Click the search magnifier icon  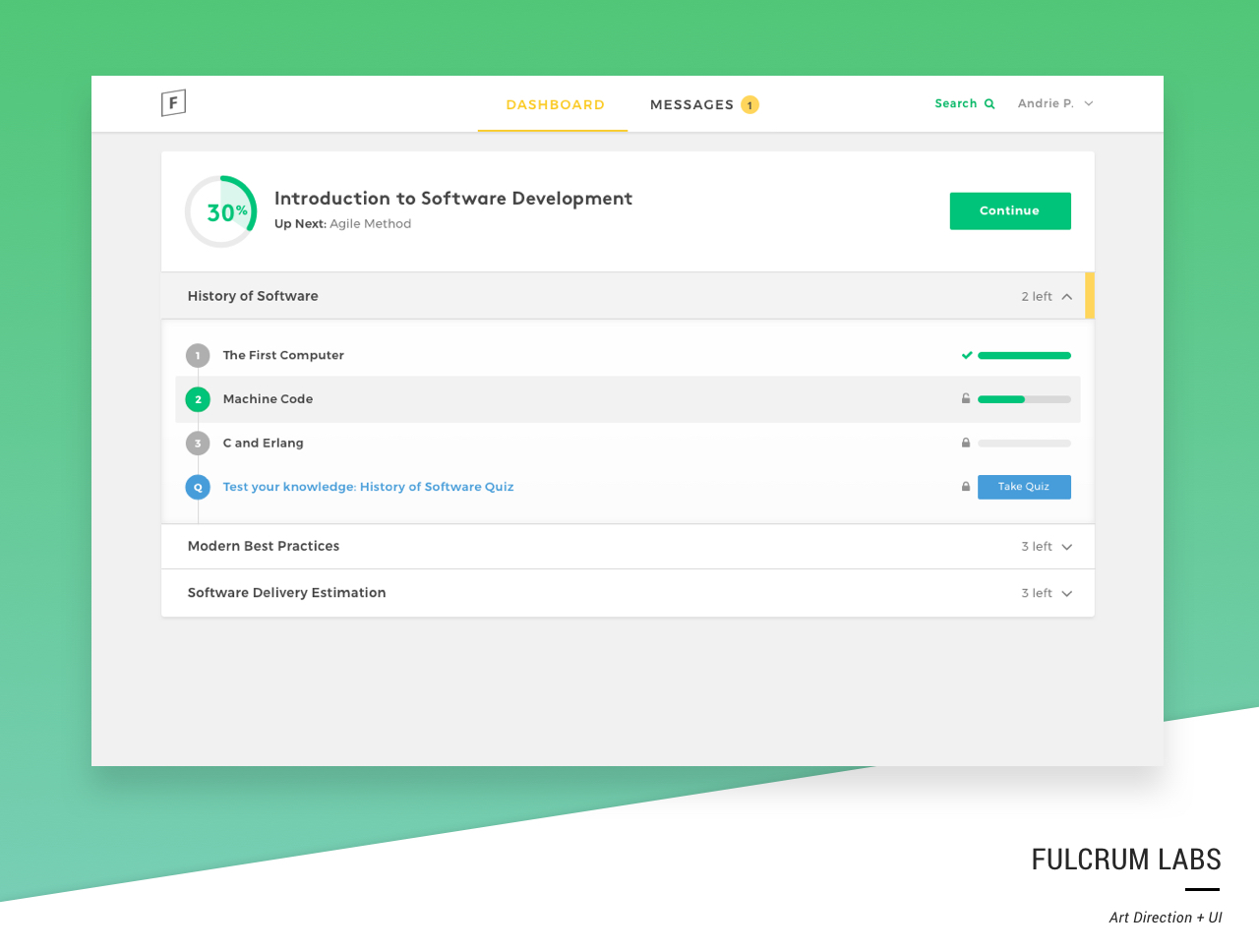[x=989, y=104]
